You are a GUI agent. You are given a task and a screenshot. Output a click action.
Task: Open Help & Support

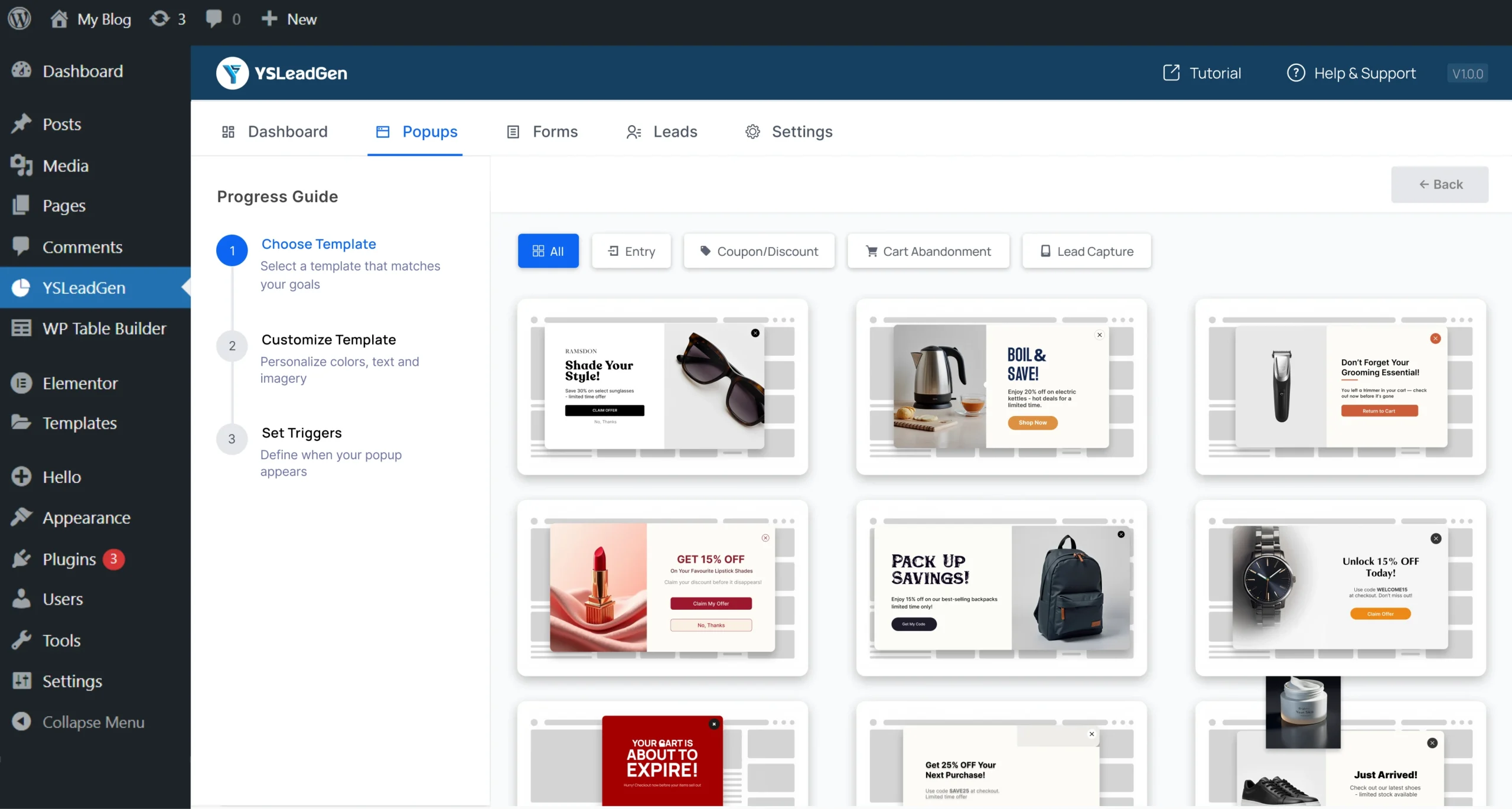point(1351,73)
